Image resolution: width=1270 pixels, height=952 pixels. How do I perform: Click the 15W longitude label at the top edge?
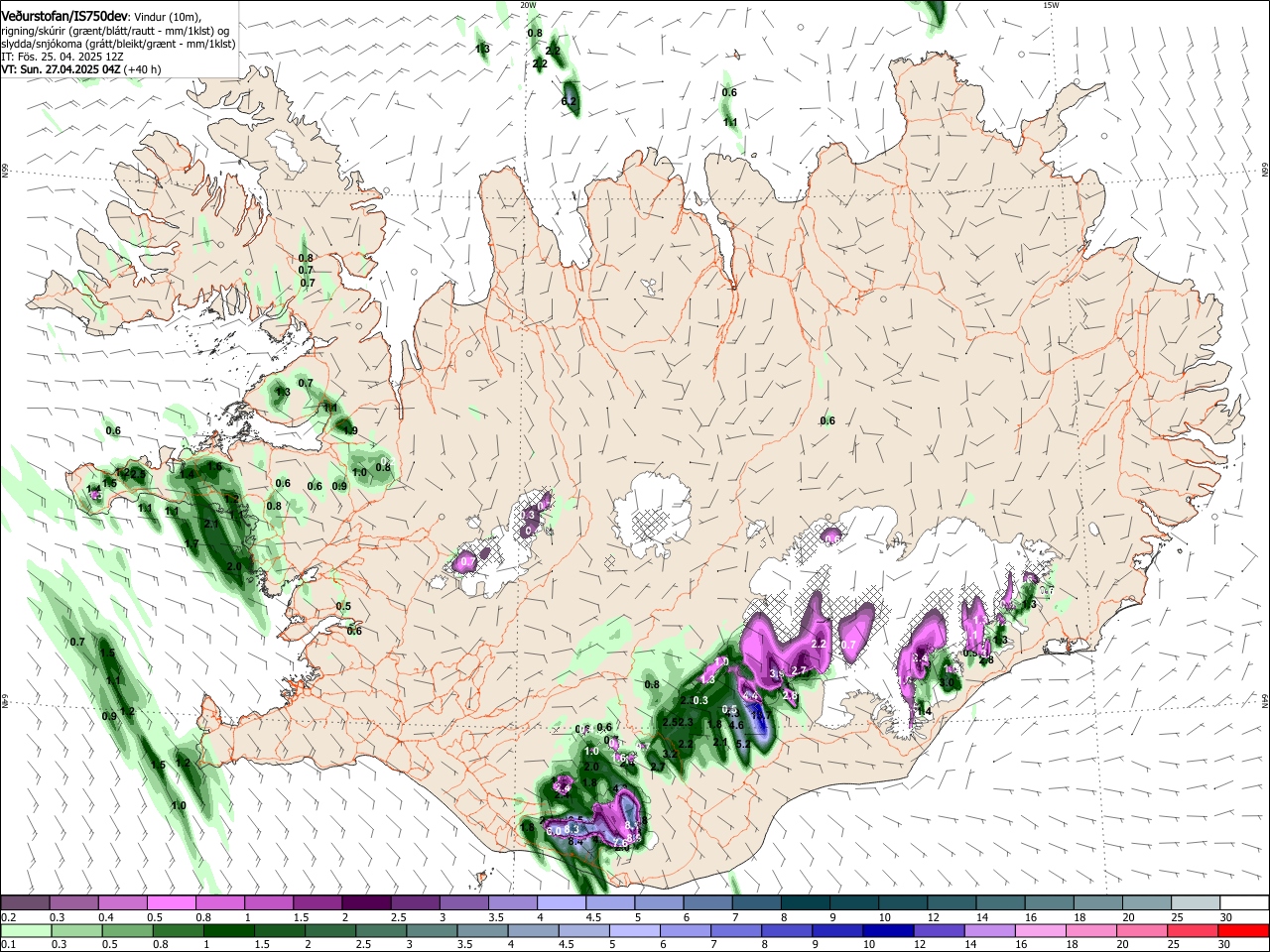[x=1051, y=5]
